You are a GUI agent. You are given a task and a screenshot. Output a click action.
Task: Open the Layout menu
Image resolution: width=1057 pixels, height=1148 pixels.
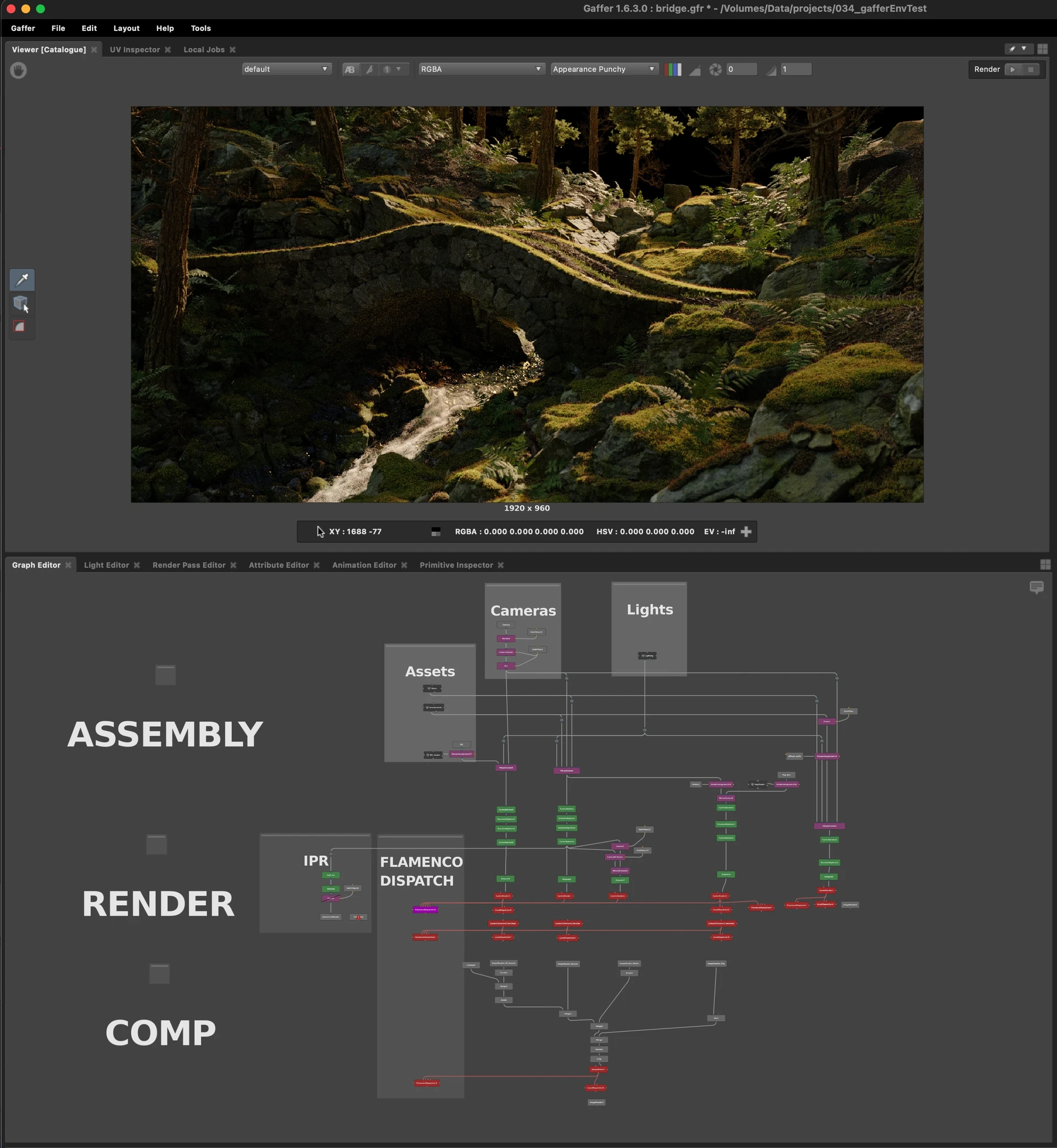[x=127, y=28]
